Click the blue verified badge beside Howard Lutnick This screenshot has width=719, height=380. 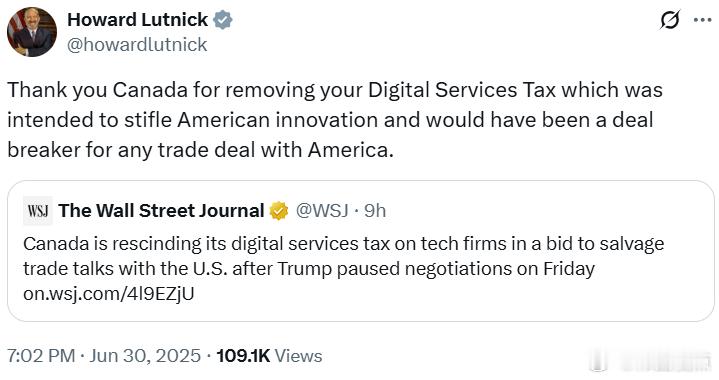(223, 20)
